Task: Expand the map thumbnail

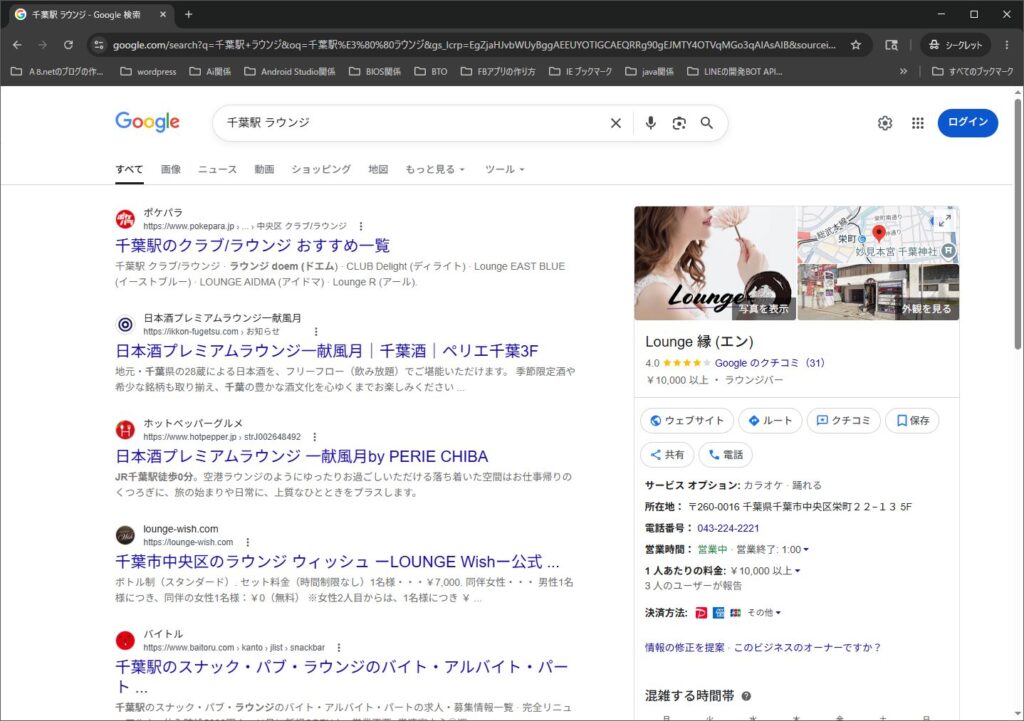Action: pyautogui.click(x=944, y=221)
